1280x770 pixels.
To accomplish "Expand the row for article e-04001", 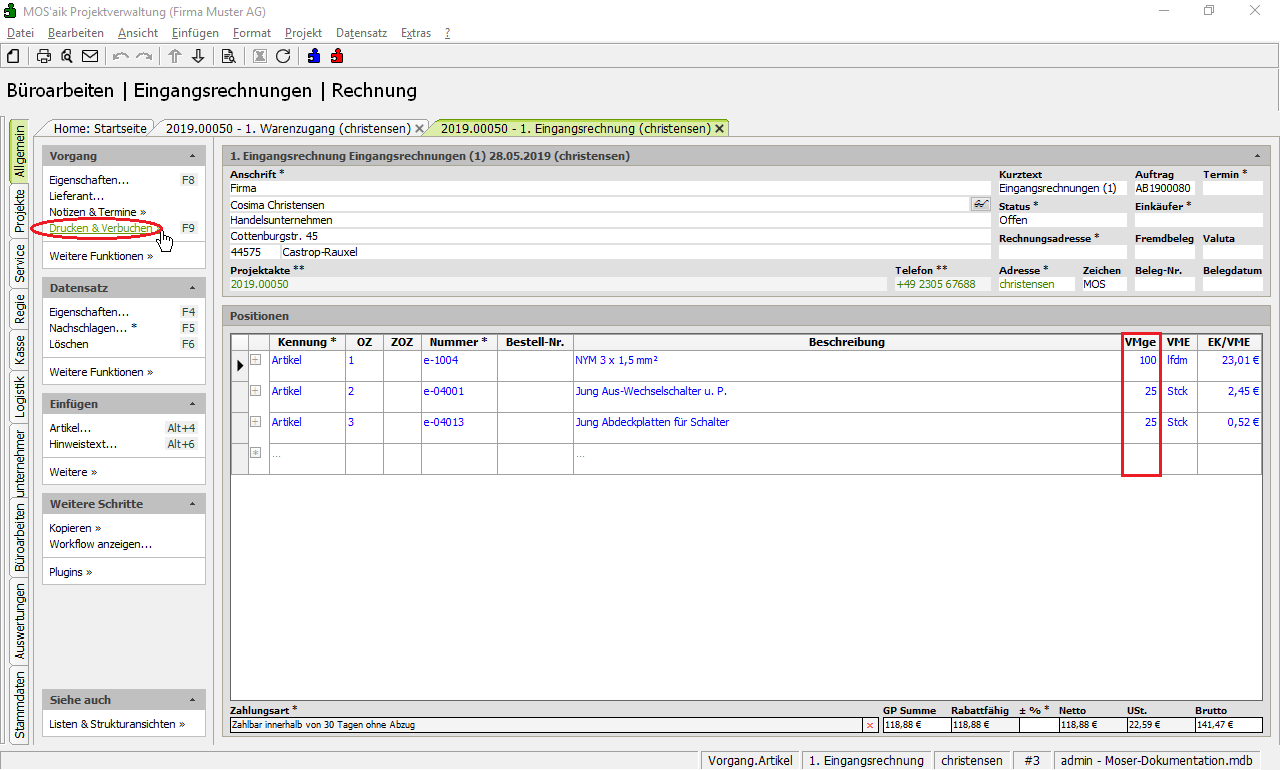I will click(x=255, y=391).
